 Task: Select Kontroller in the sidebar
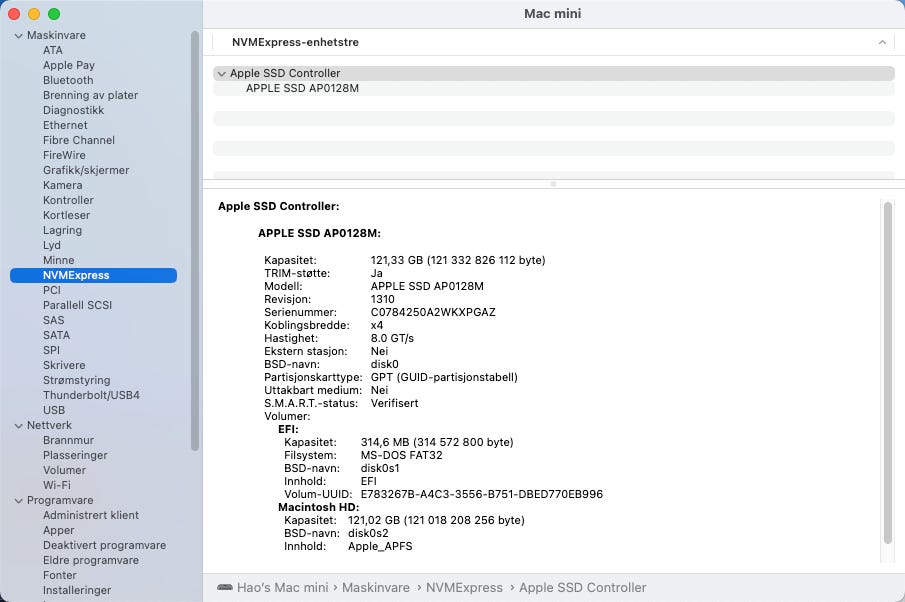pos(68,200)
